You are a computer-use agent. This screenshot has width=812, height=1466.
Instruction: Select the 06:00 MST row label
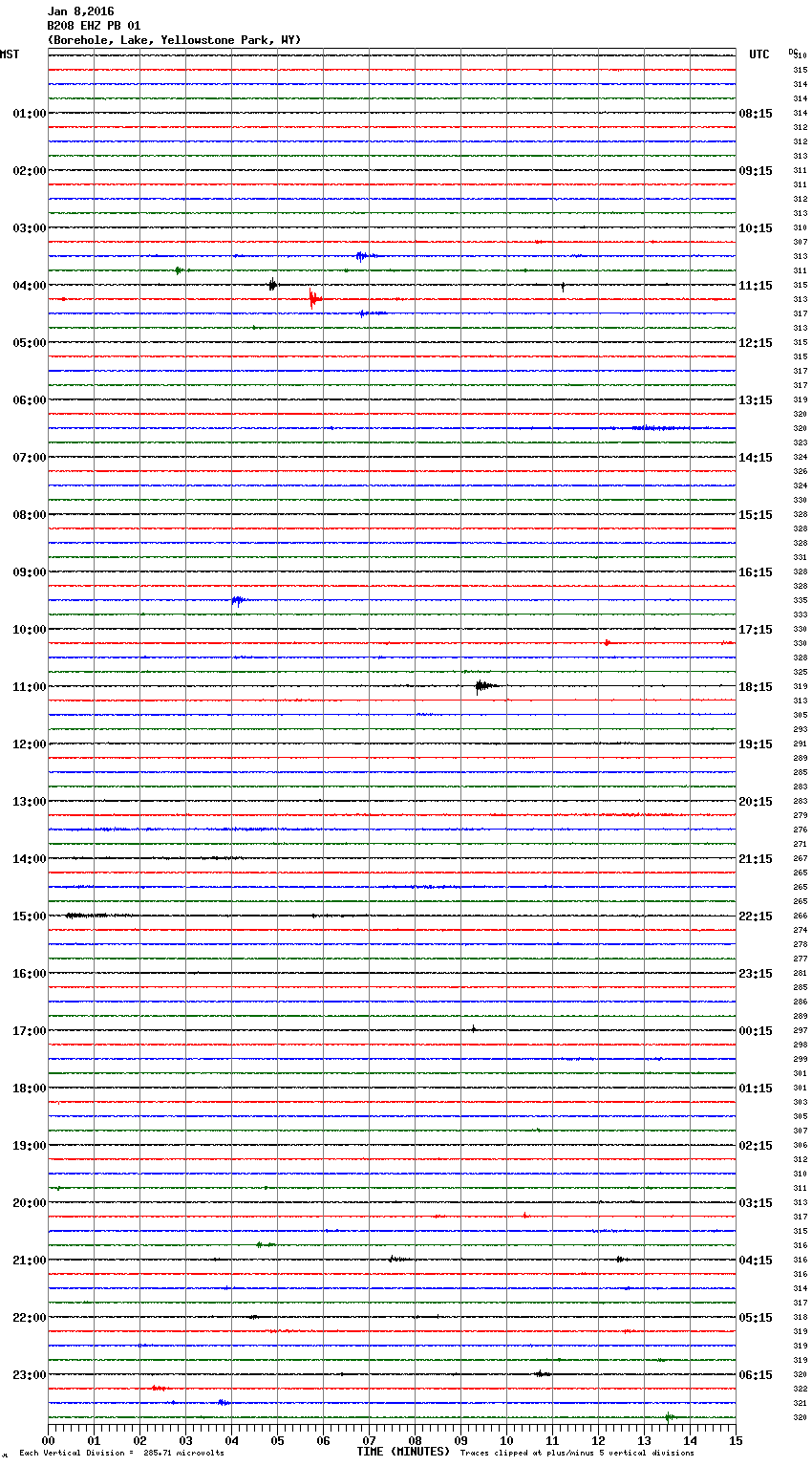pos(30,400)
